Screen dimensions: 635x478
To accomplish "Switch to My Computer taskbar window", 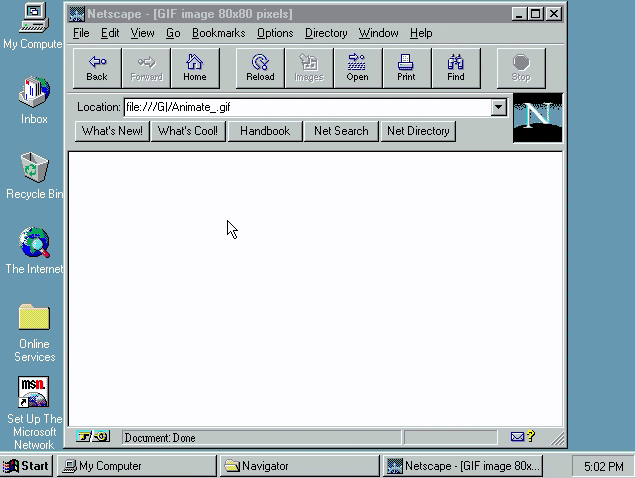I will point(136,466).
